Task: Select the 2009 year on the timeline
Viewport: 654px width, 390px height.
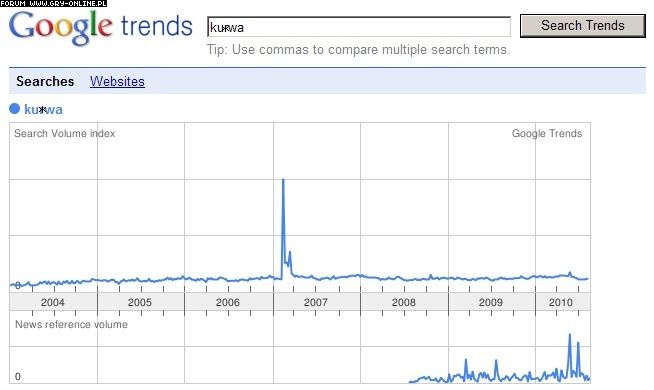Action: tap(491, 302)
